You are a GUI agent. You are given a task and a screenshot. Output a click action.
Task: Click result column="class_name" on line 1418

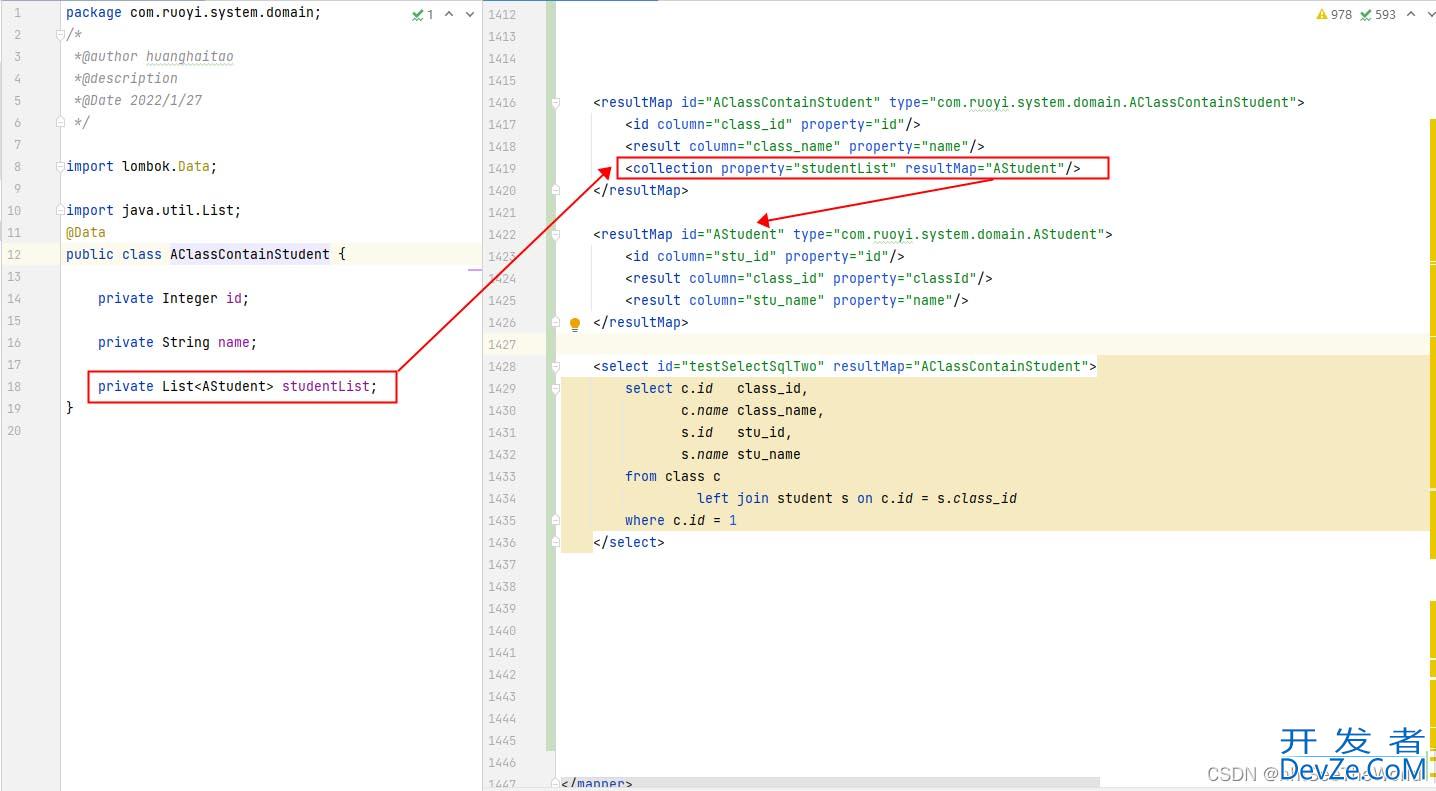(805, 146)
